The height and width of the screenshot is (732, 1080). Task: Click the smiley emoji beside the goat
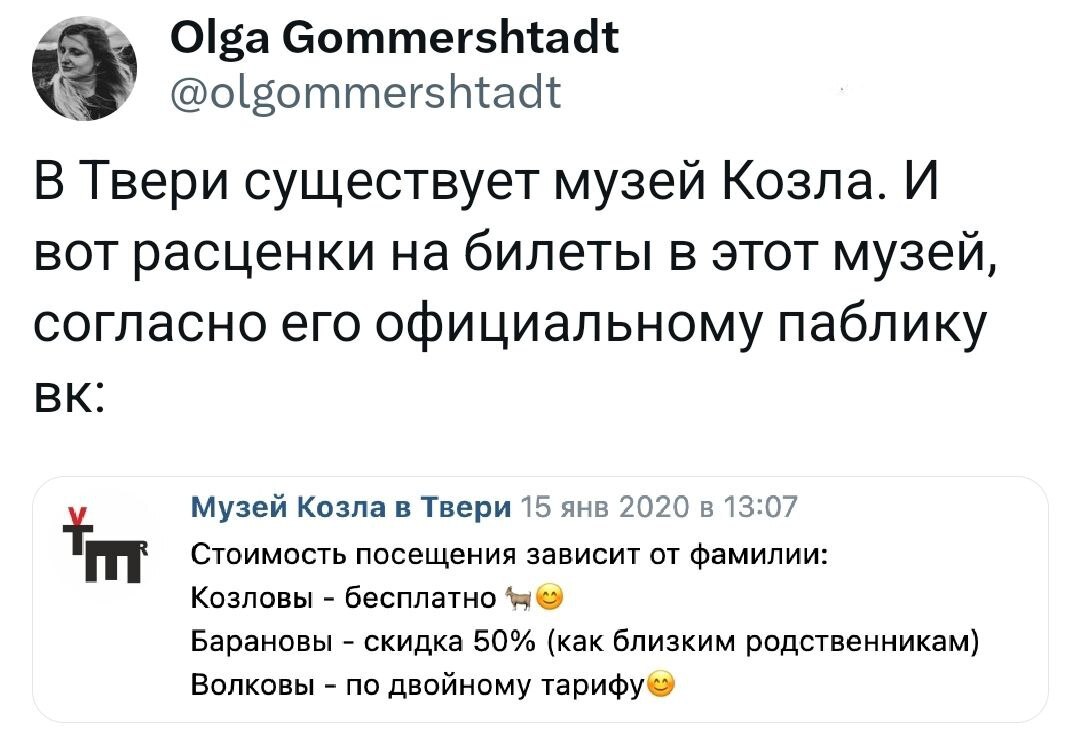(x=548, y=598)
